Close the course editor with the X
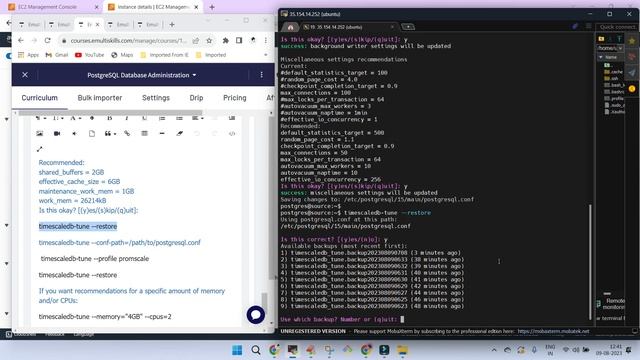The height and width of the screenshot is (360, 640). click(25, 75)
